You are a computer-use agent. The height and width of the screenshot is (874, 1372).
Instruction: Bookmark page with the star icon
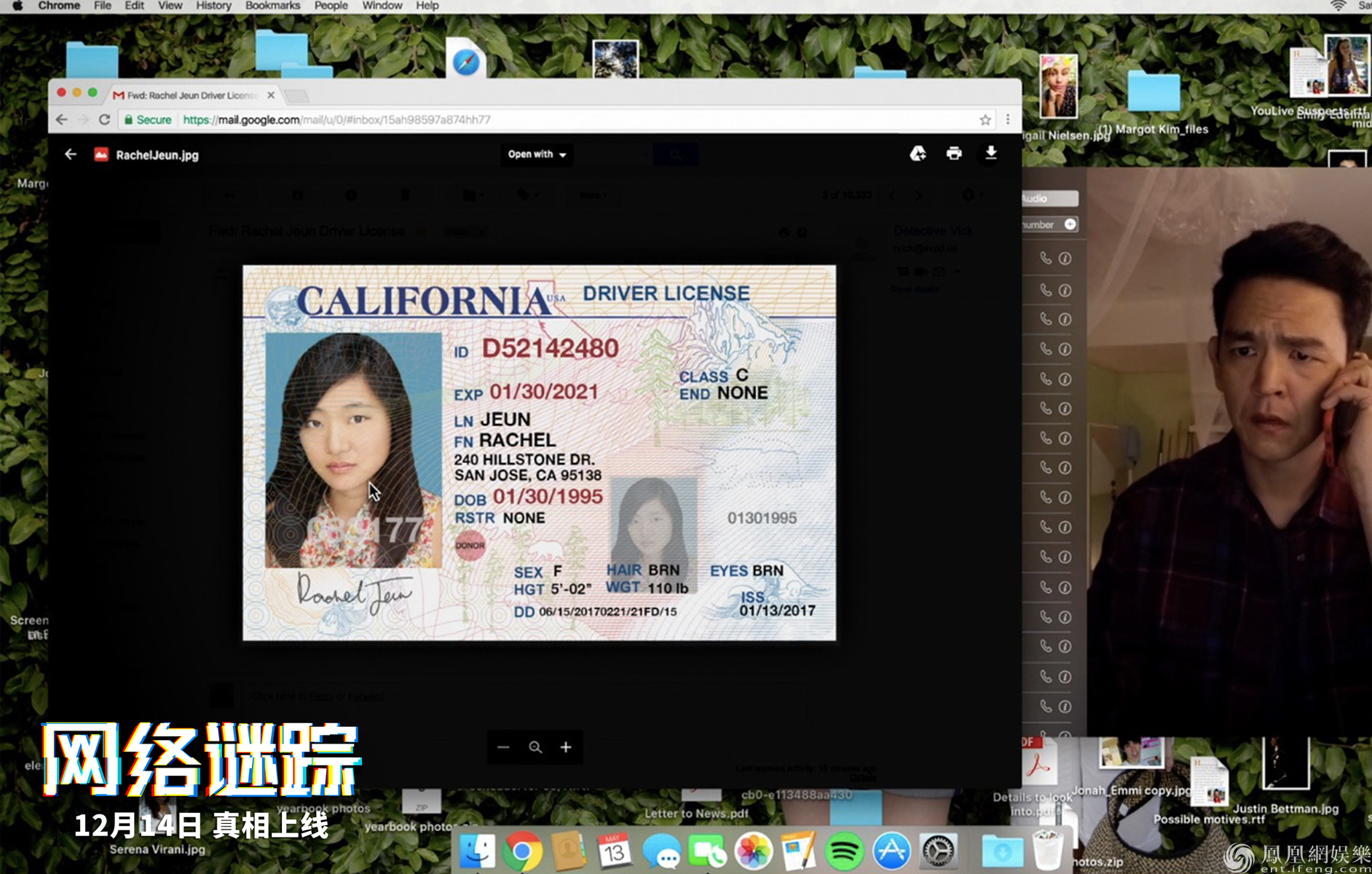(x=985, y=119)
